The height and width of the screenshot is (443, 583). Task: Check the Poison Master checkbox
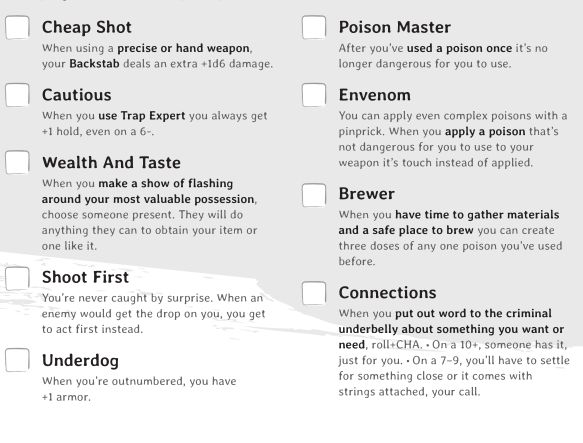click(x=314, y=27)
